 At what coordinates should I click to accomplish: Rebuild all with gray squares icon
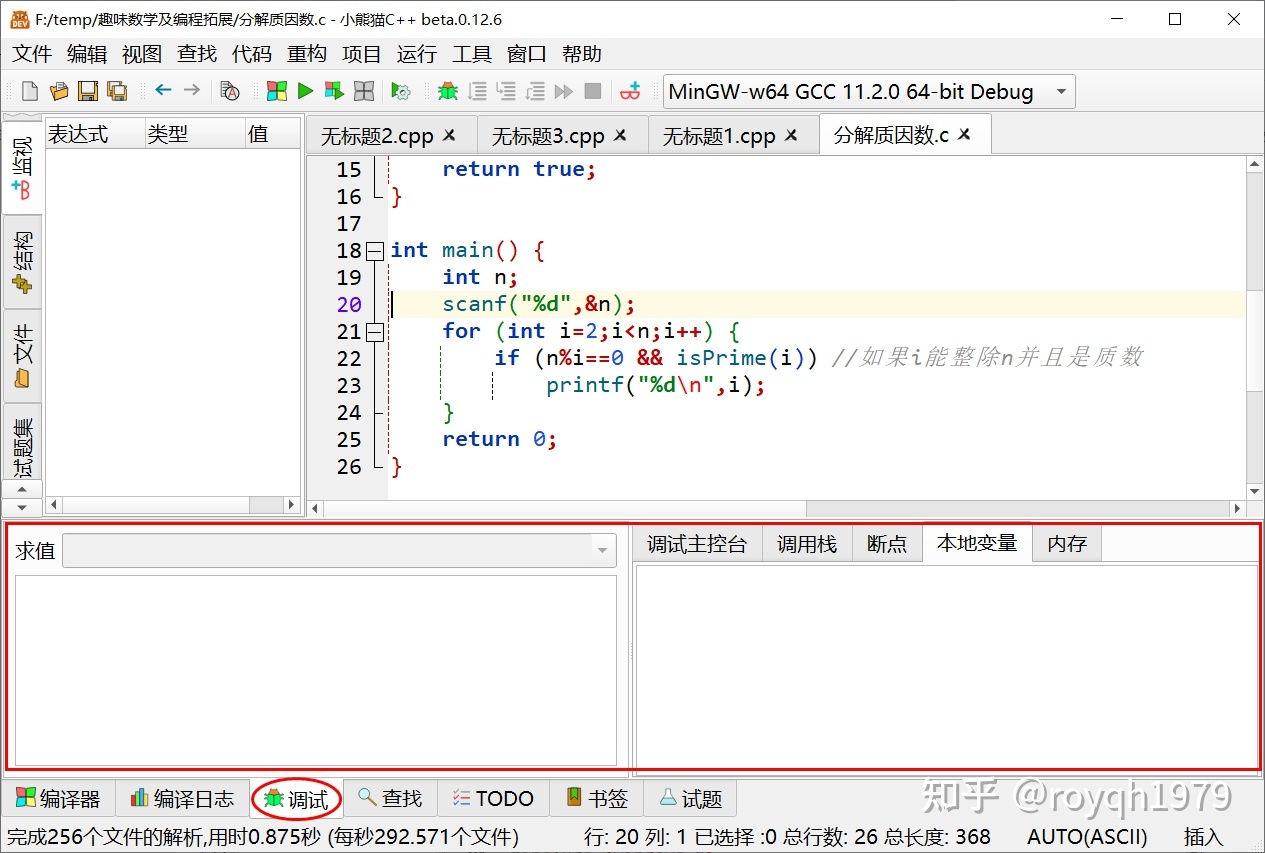pyautogui.click(x=364, y=91)
